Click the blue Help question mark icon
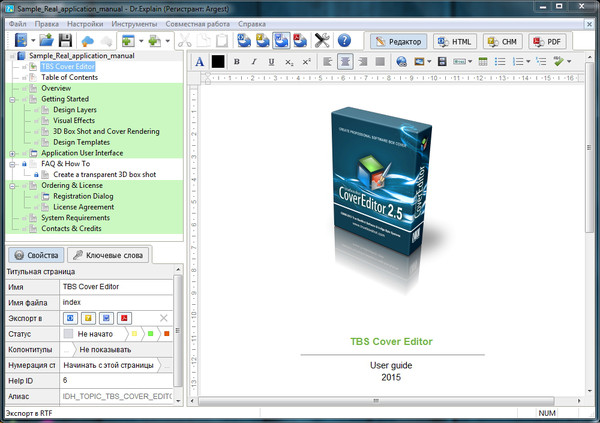Image resolution: width=600 pixels, height=423 pixels. pos(344,41)
